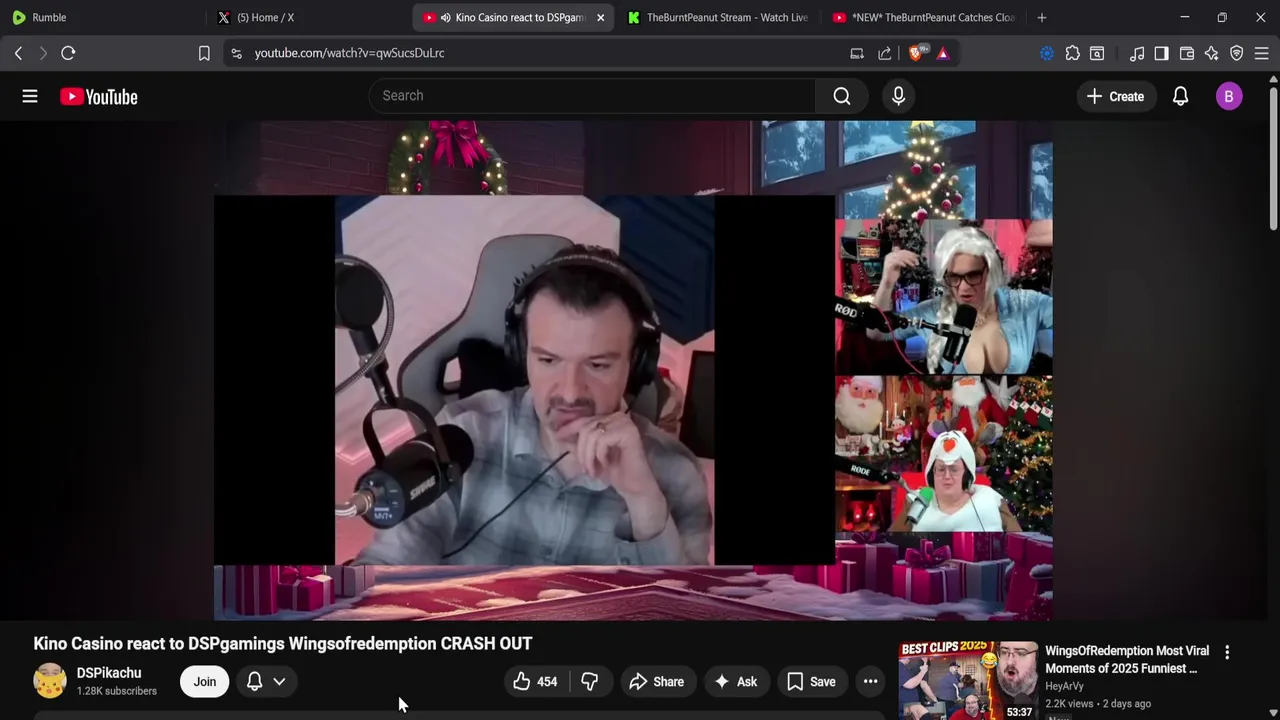Click the video player to pause

click(x=632, y=370)
